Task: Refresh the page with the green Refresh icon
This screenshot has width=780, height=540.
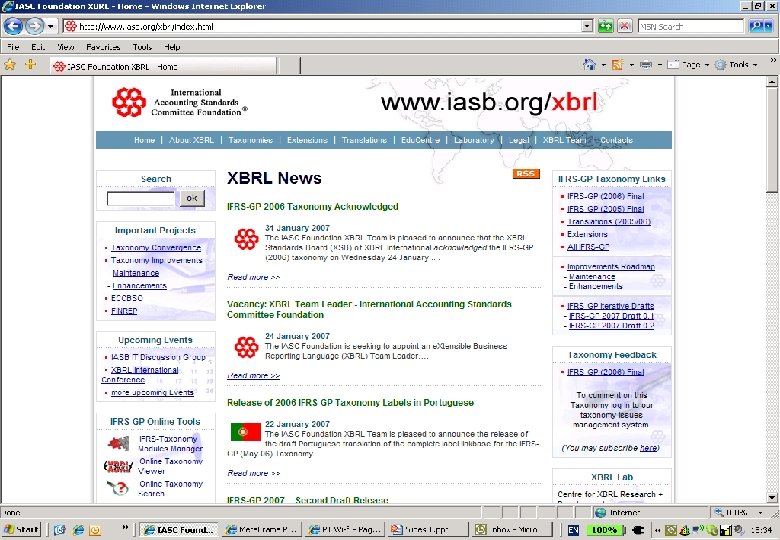Action: [x=605, y=26]
